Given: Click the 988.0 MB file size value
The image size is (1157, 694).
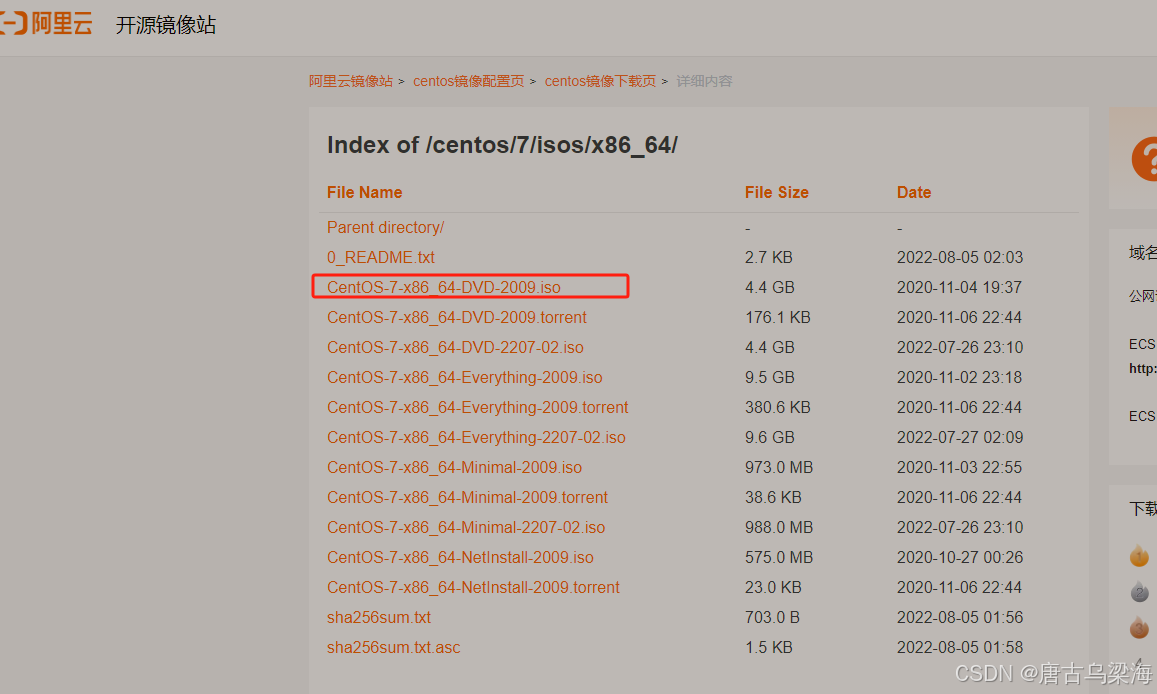Looking at the screenshot, I should pos(778,527).
